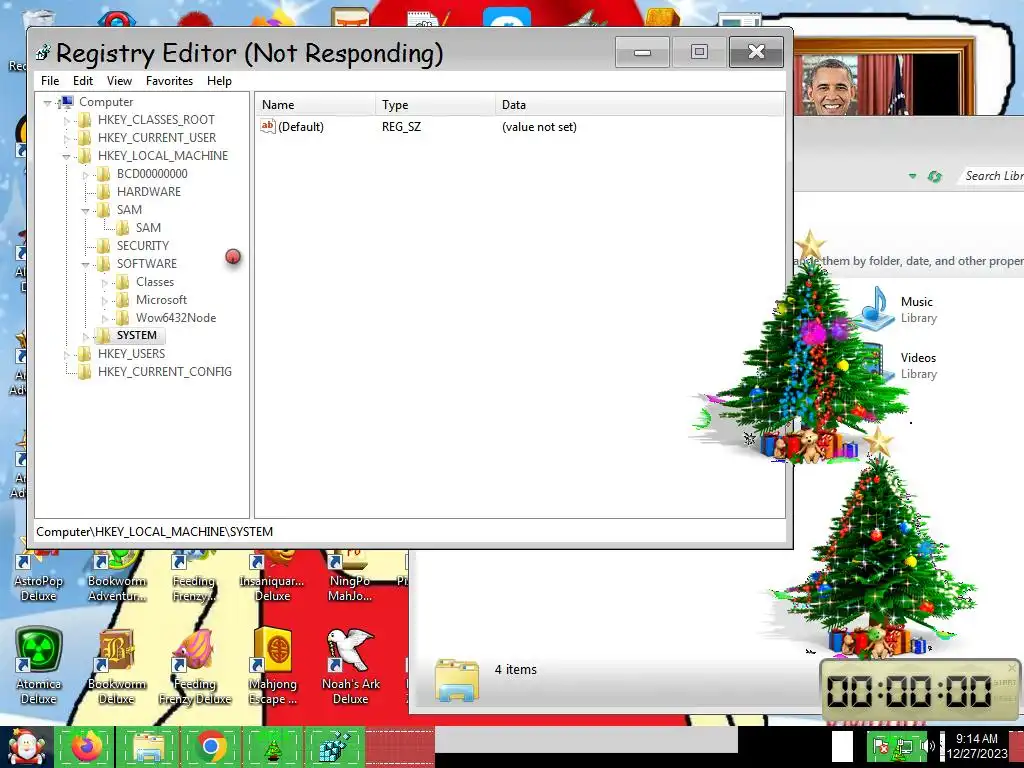Expand the Microsoft subkey

104,300
